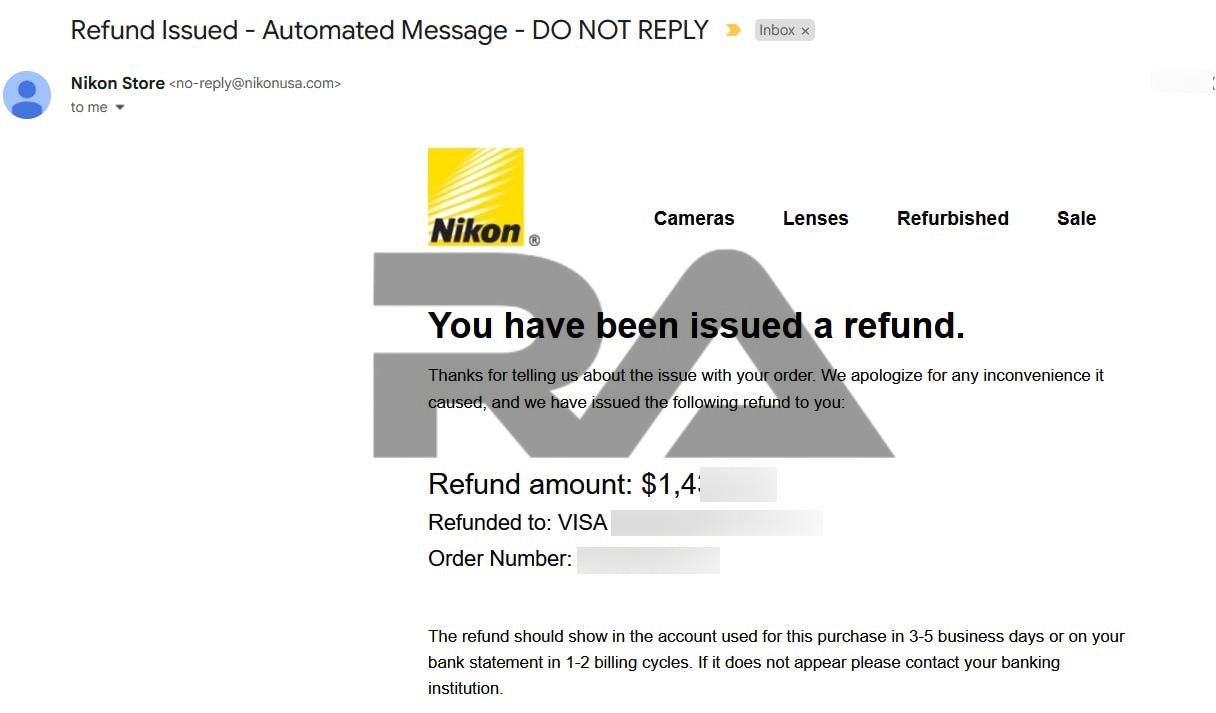Image resolution: width=1216 pixels, height=713 pixels.
Task: Click the paragraph about 3-5 business days
Action: point(776,662)
